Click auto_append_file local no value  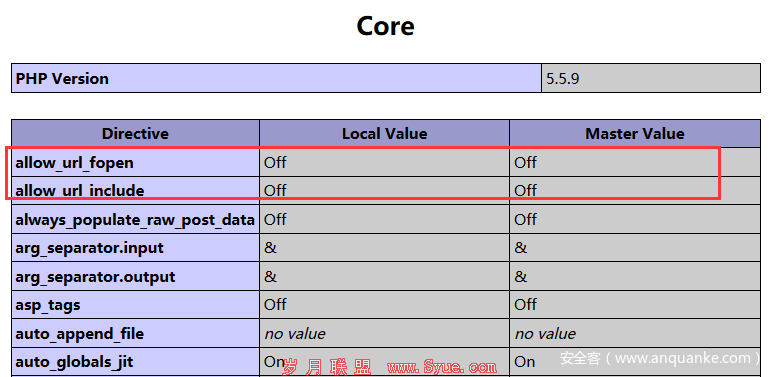click(x=295, y=334)
